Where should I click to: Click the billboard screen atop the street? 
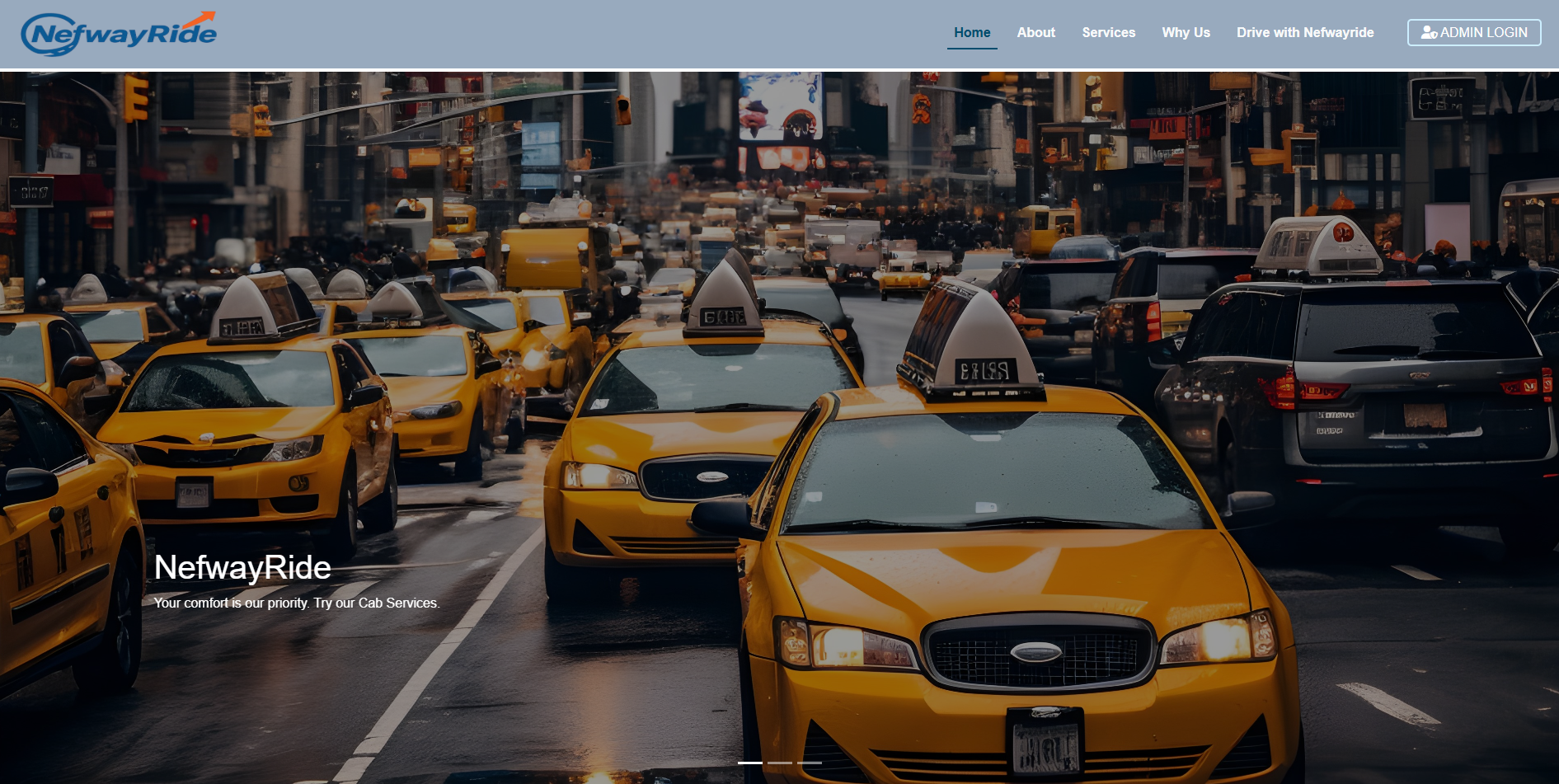click(x=780, y=107)
